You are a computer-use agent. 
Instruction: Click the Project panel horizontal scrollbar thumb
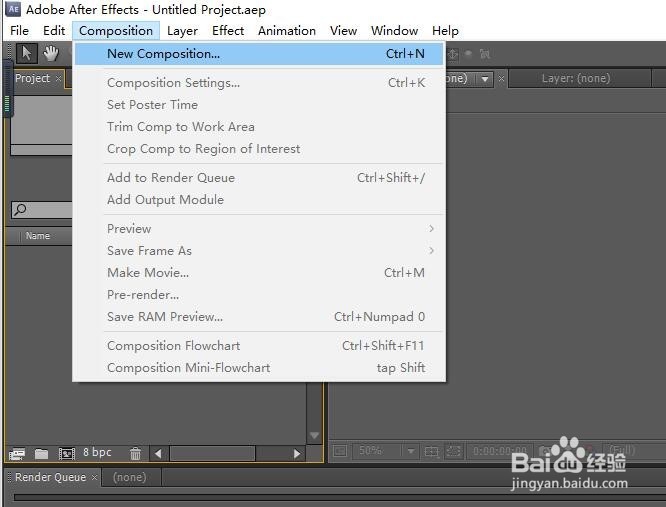[x=212, y=453]
